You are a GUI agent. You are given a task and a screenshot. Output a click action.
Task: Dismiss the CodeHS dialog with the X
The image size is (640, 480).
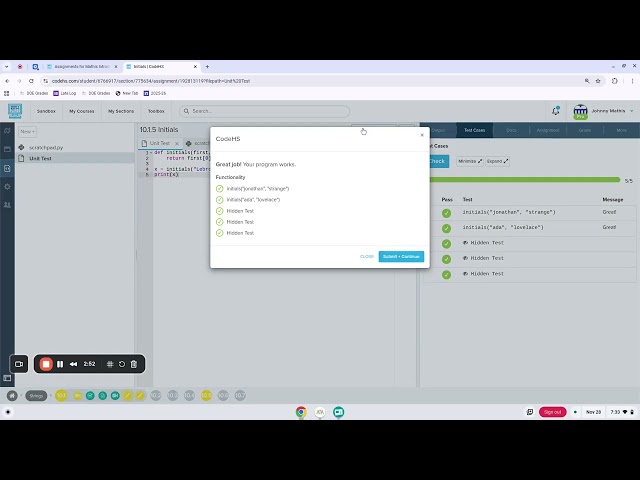422,135
